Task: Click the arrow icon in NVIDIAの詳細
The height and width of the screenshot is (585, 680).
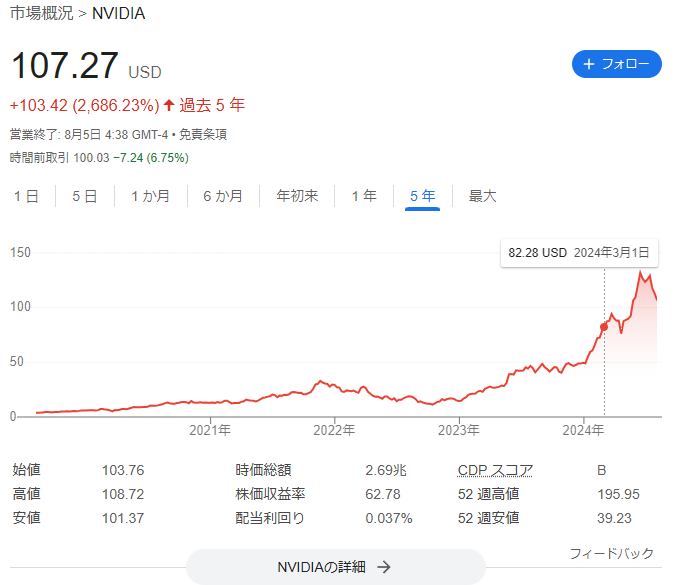Action: (384, 567)
